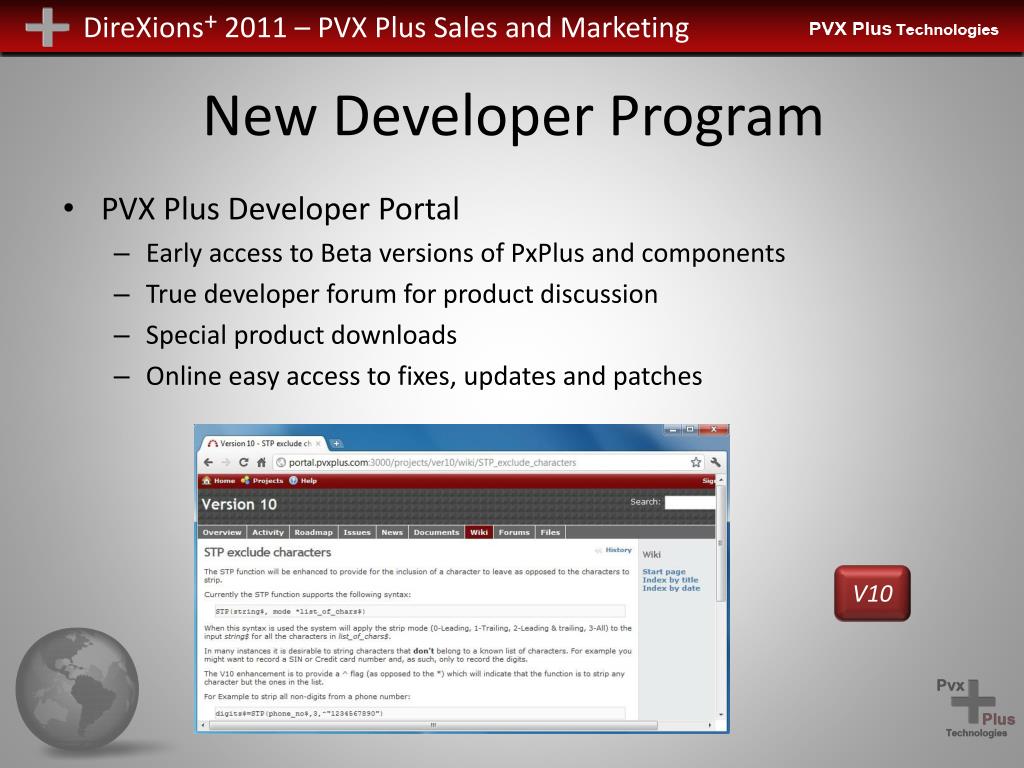Switch to the Overview tab
1024x768 pixels.
(222, 532)
